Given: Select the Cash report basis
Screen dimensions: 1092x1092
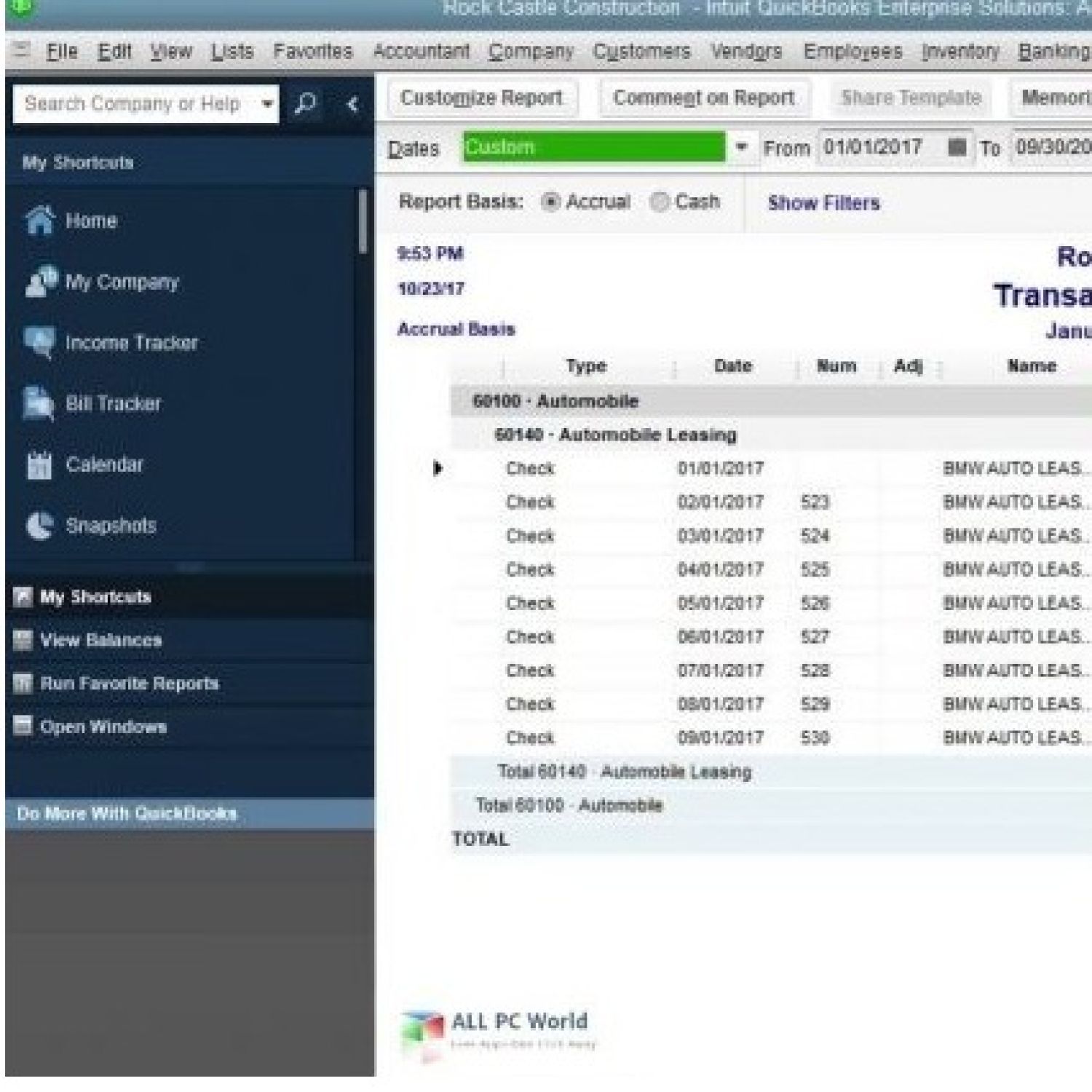Looking at the screenshot, I should (660, 202).
